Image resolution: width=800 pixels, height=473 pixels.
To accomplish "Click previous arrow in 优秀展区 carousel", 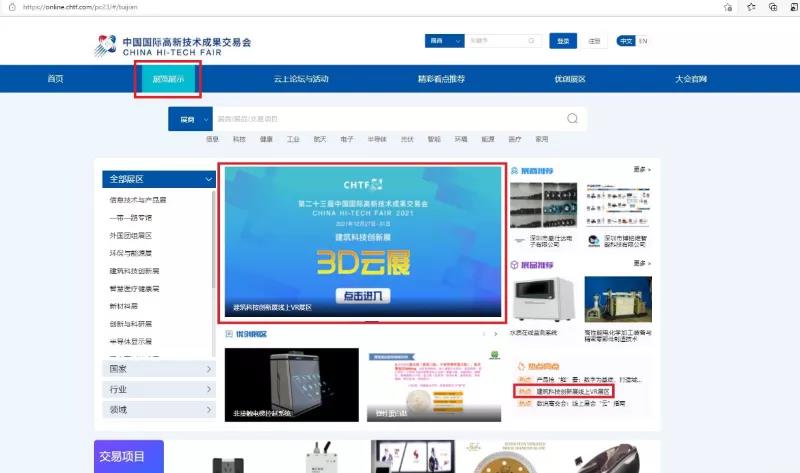I will pyautogui.click(x=484, y=334).
